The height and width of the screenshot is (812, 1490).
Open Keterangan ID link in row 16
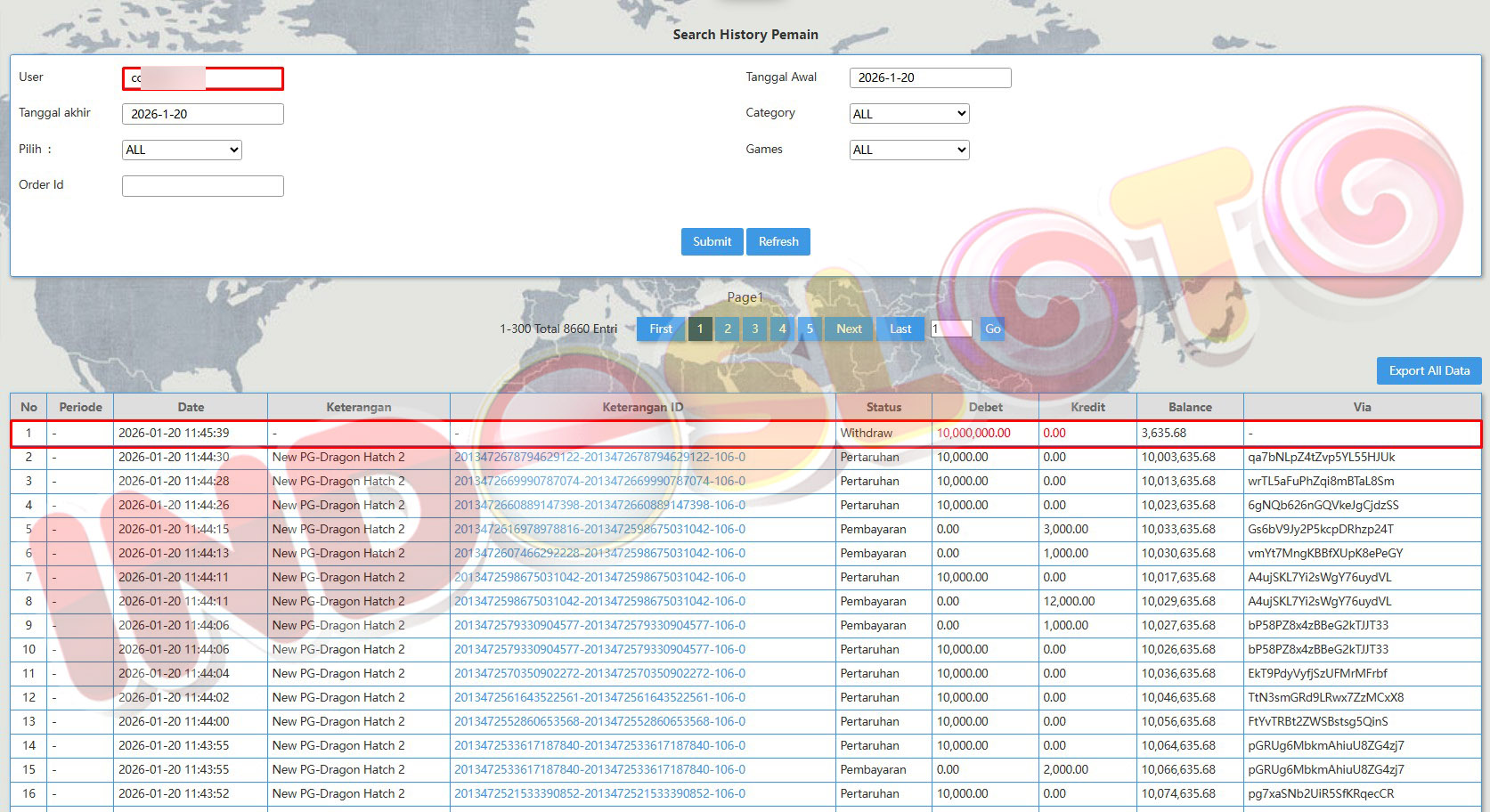pyautogui.click(x=599, y=793)
